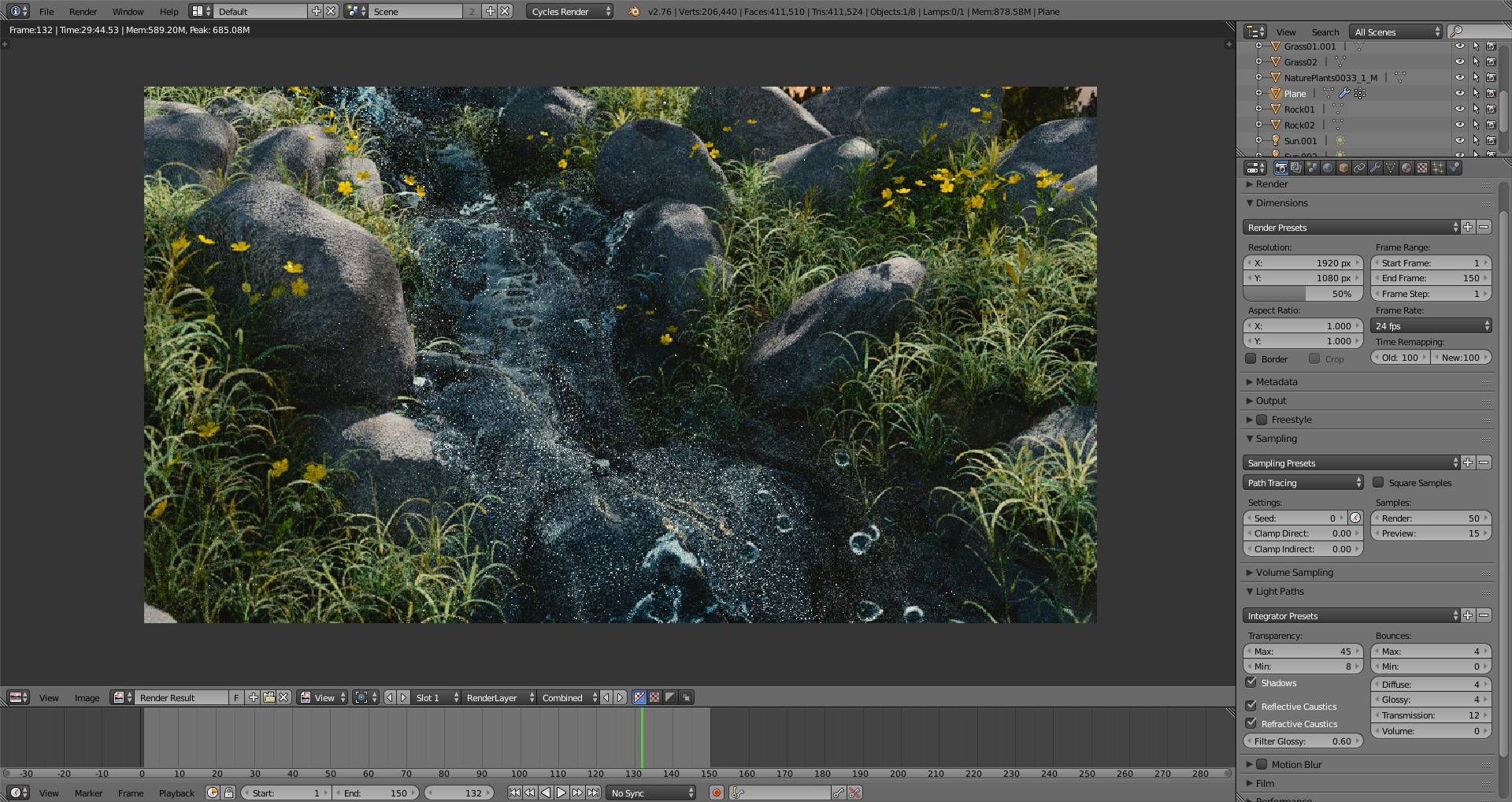Click the Plane modifier wrench icon in outliner
This screenshot has width=1512, height=802.
pos(1344,94)
